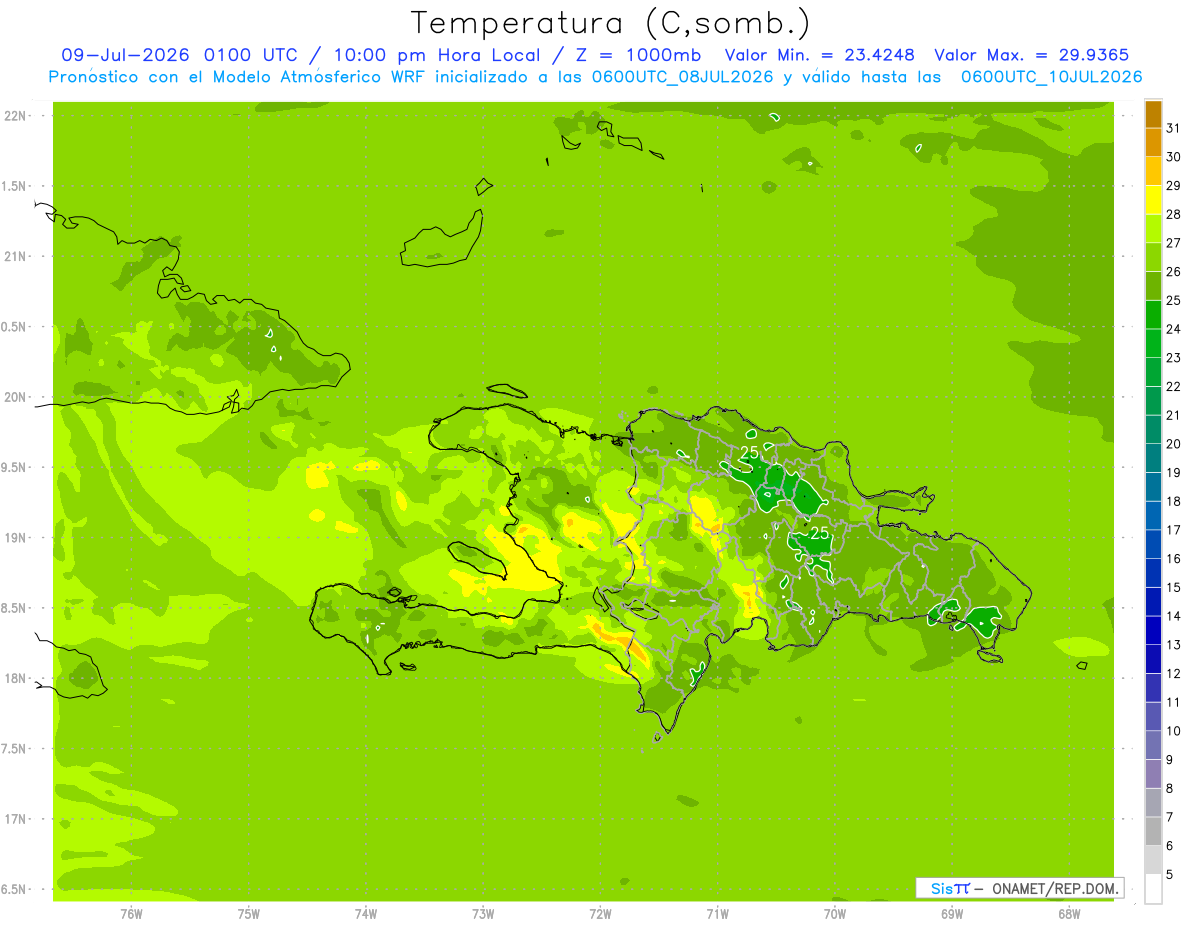
Task: Pick the green legend swatch between 24 and 25
Action: (x=1153, y=315)
